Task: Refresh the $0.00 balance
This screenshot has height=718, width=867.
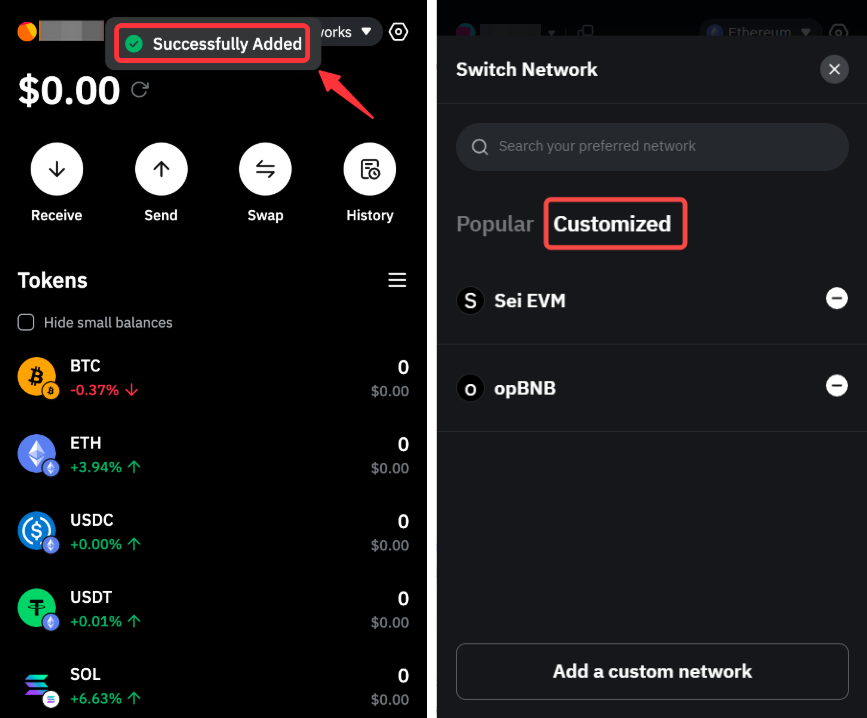Action: coord(140,90)
